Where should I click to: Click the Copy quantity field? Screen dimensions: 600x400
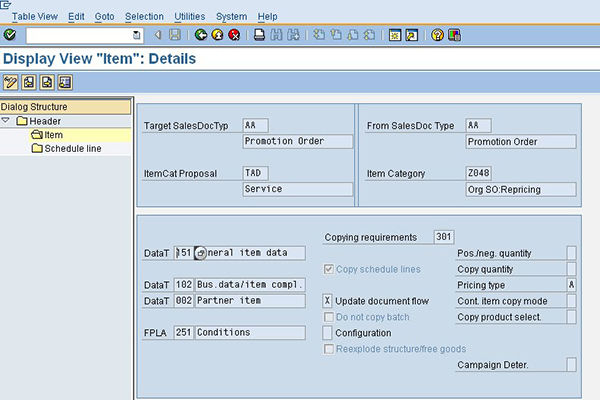click(571, 269)
